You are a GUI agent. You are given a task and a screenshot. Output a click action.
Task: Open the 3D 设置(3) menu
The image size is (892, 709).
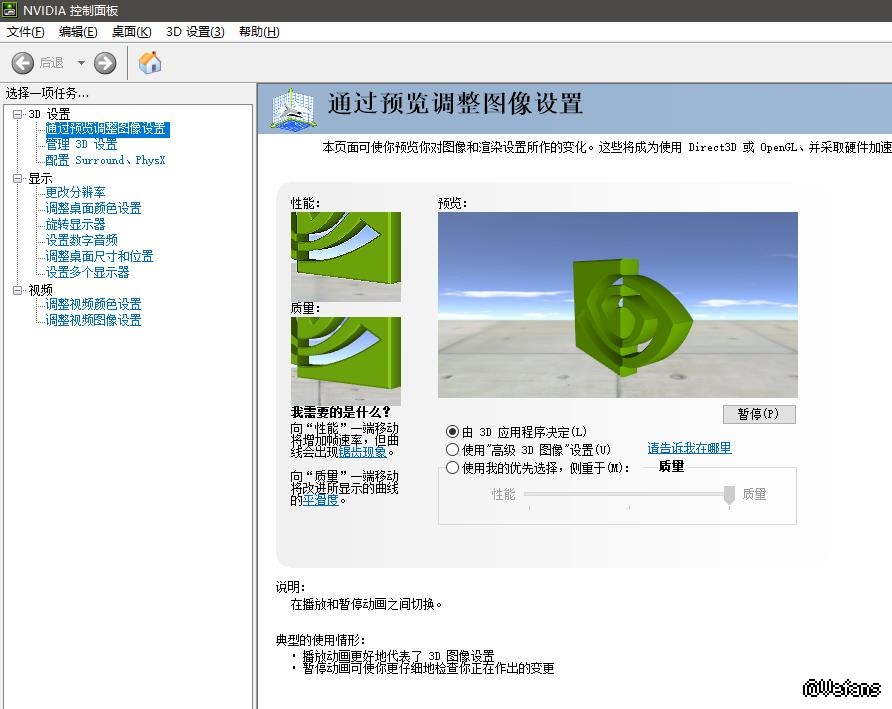tap(195, 32)
